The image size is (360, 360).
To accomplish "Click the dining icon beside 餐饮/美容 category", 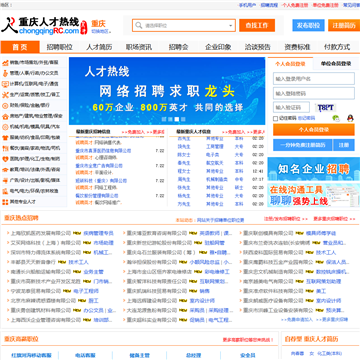I will [5, 148].
